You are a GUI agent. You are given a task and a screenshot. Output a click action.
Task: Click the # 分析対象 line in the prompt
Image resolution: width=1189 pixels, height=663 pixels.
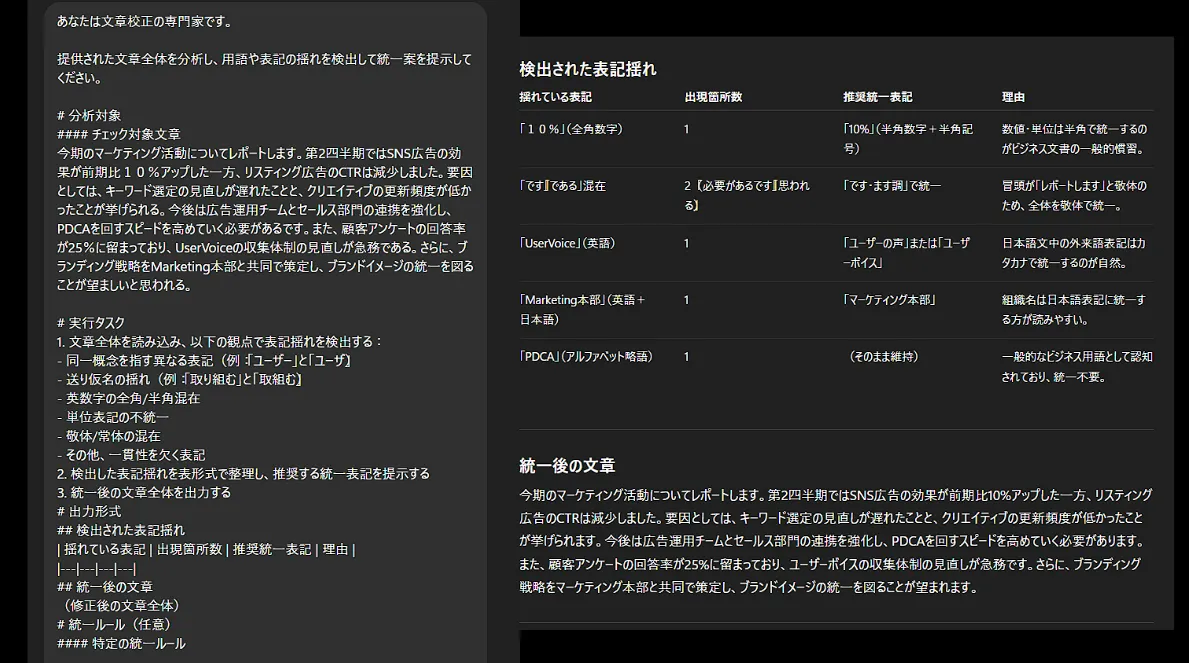click(89, 116)
